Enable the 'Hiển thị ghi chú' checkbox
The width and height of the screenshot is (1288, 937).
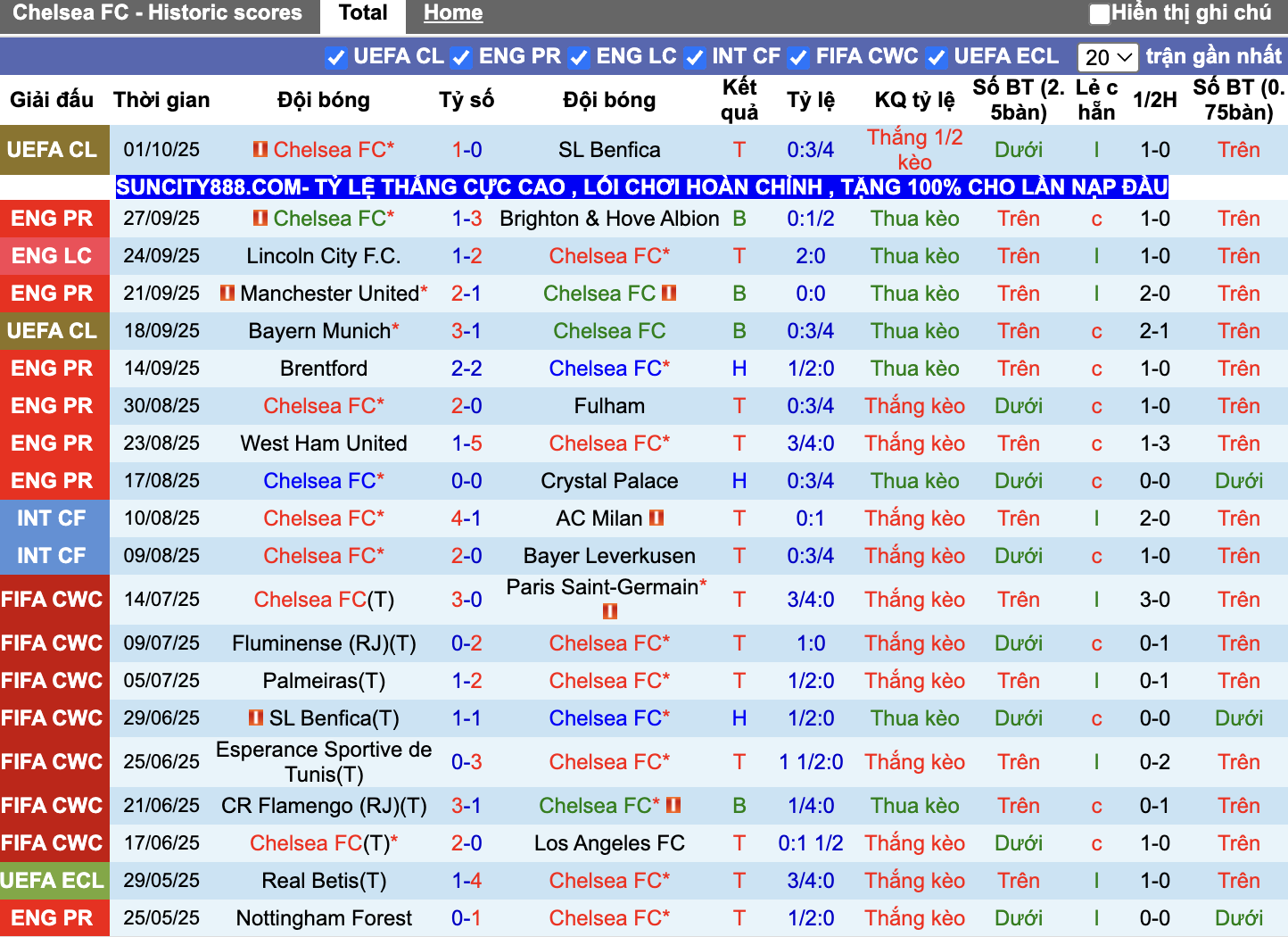click(1100, 13)
